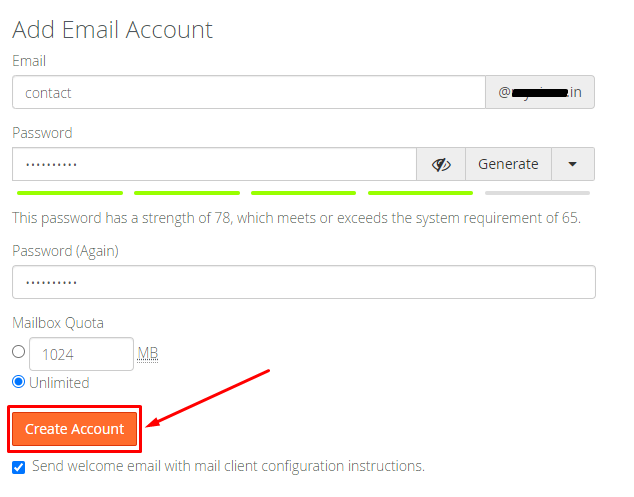Click the Mailbox Quota label
634x497 pixels.
pos(58,323)
